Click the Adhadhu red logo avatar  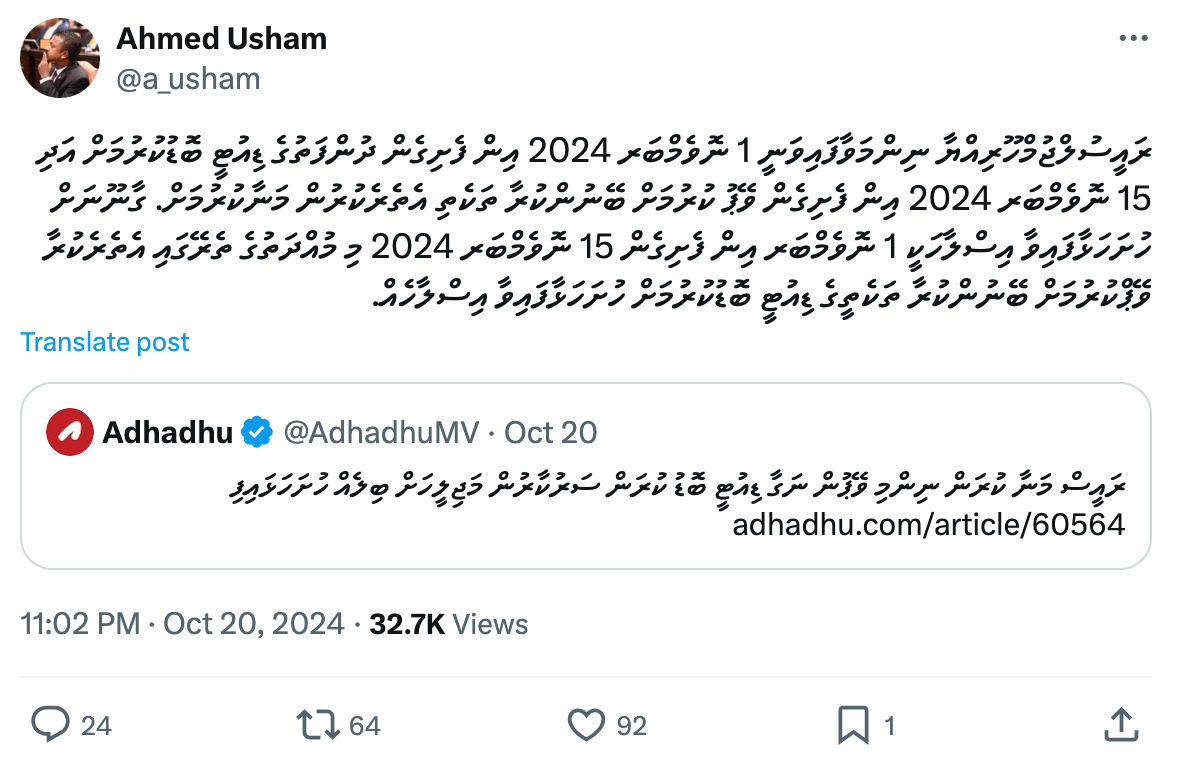[70, 433]
